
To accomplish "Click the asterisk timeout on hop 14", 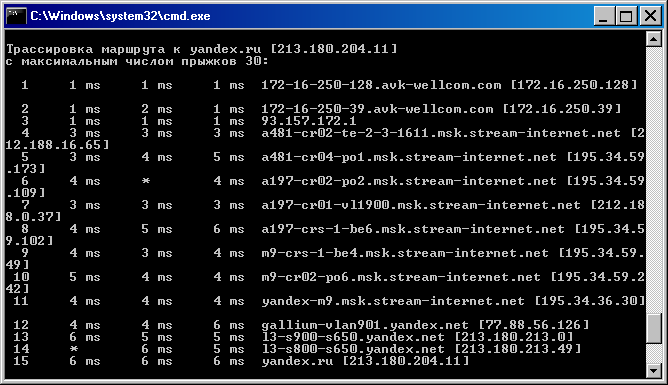I will click(x=74, y=349).
